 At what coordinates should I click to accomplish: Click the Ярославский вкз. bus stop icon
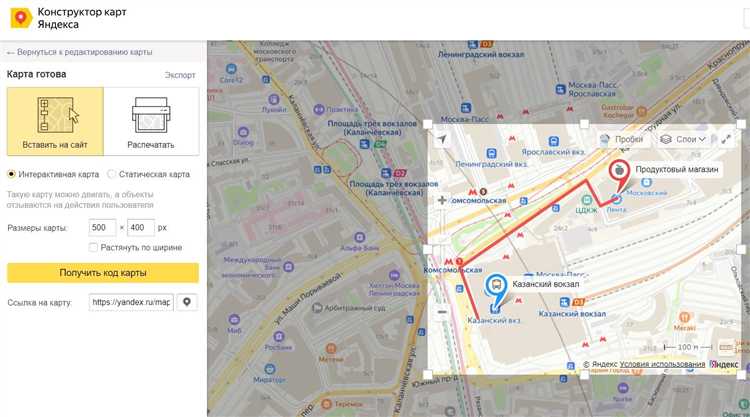553,142
